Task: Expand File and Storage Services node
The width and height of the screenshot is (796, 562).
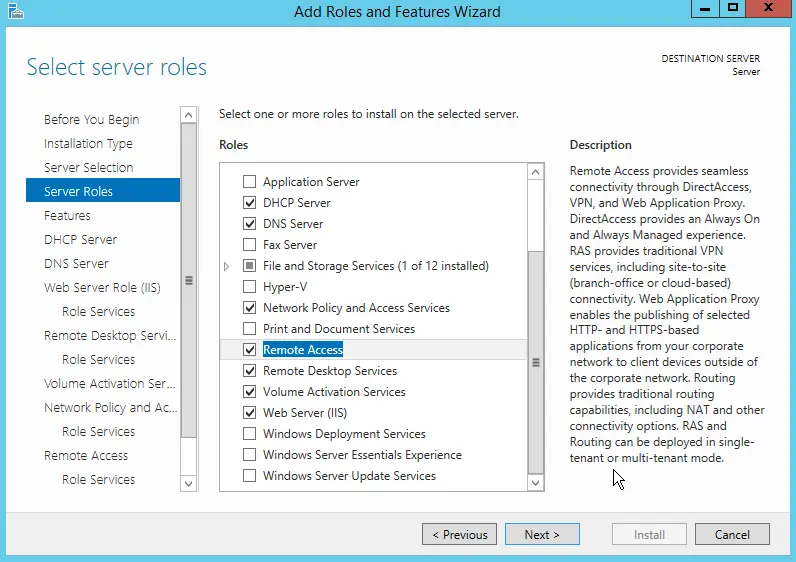Action: pos(227,266)
